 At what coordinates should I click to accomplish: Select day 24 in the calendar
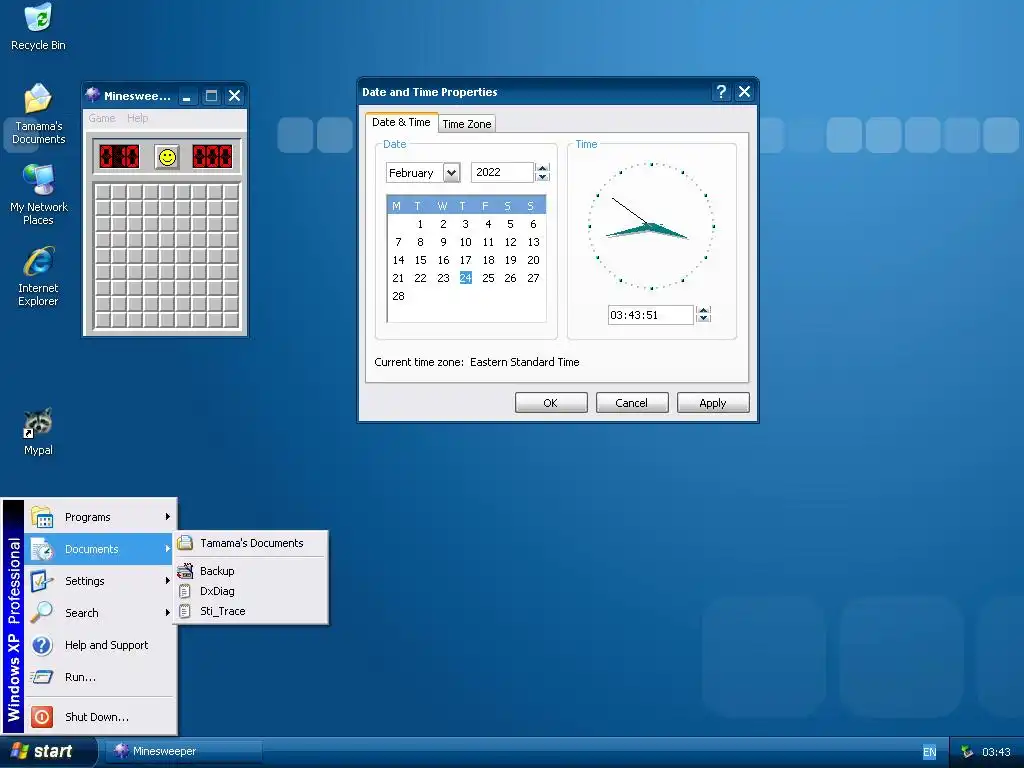coord(466,278)
